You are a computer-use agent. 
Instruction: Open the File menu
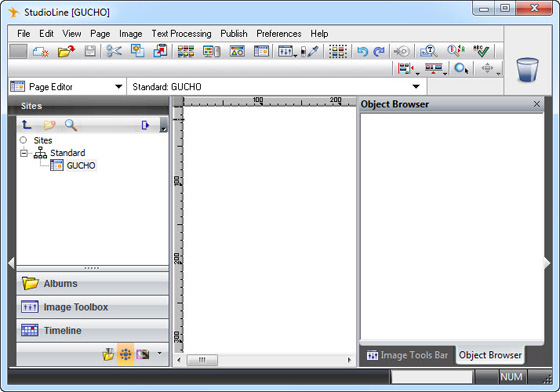(24, 34)
